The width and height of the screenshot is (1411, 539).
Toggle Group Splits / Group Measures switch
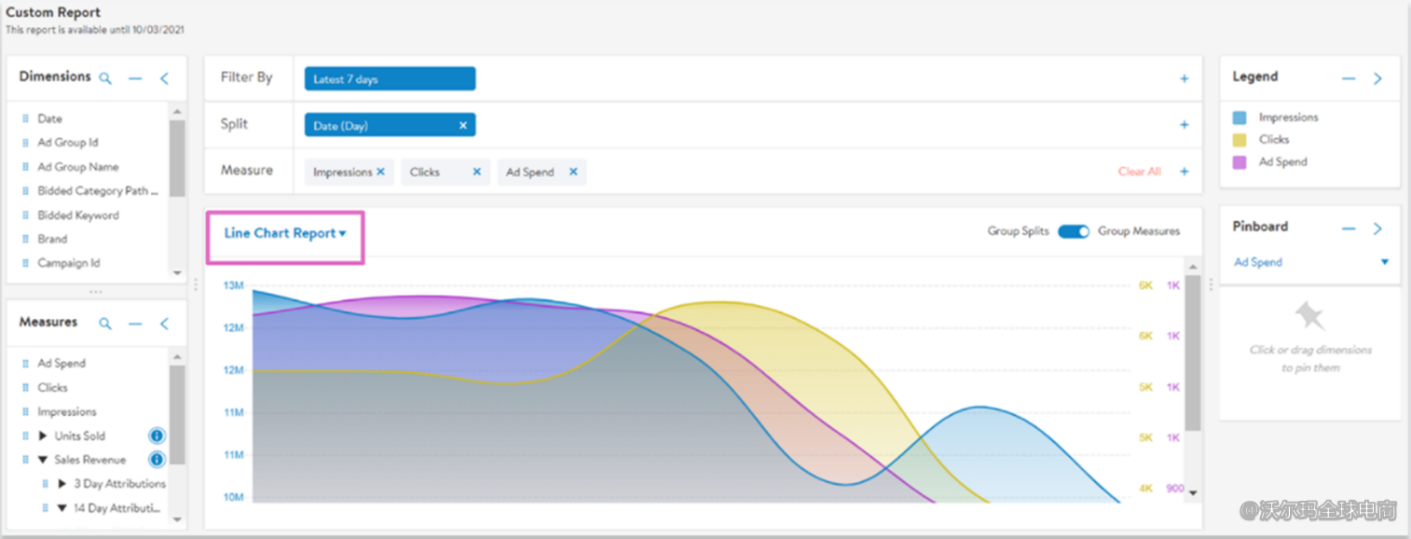point(1073,231)
